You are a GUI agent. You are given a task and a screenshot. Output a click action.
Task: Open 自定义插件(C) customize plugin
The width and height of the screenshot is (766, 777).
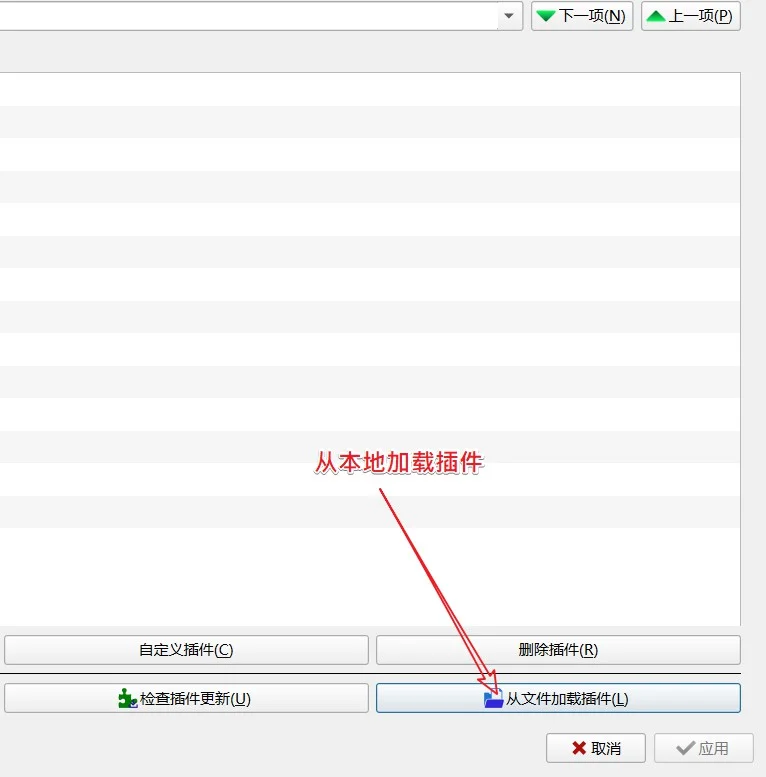[186, 650]
